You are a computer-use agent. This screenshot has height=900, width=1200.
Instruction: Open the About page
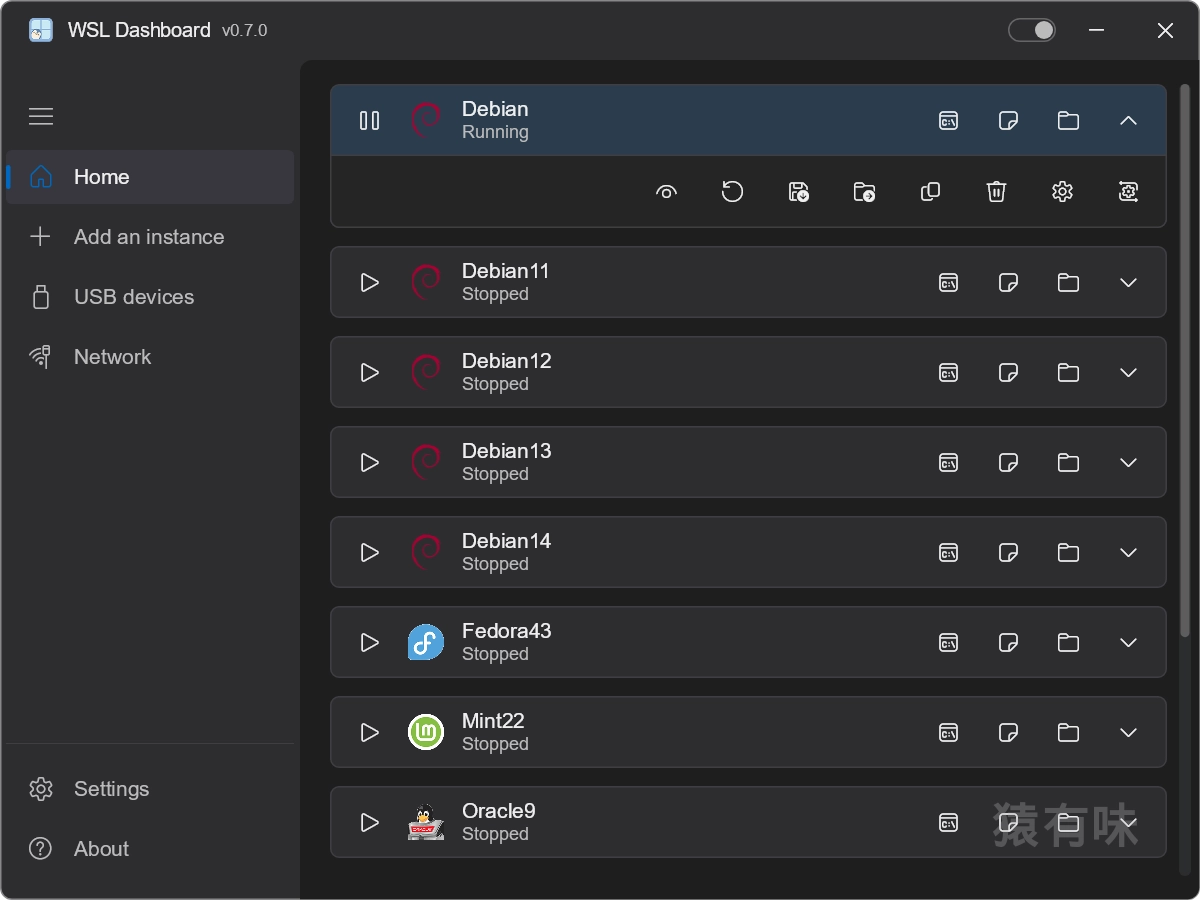coord(150,849)
